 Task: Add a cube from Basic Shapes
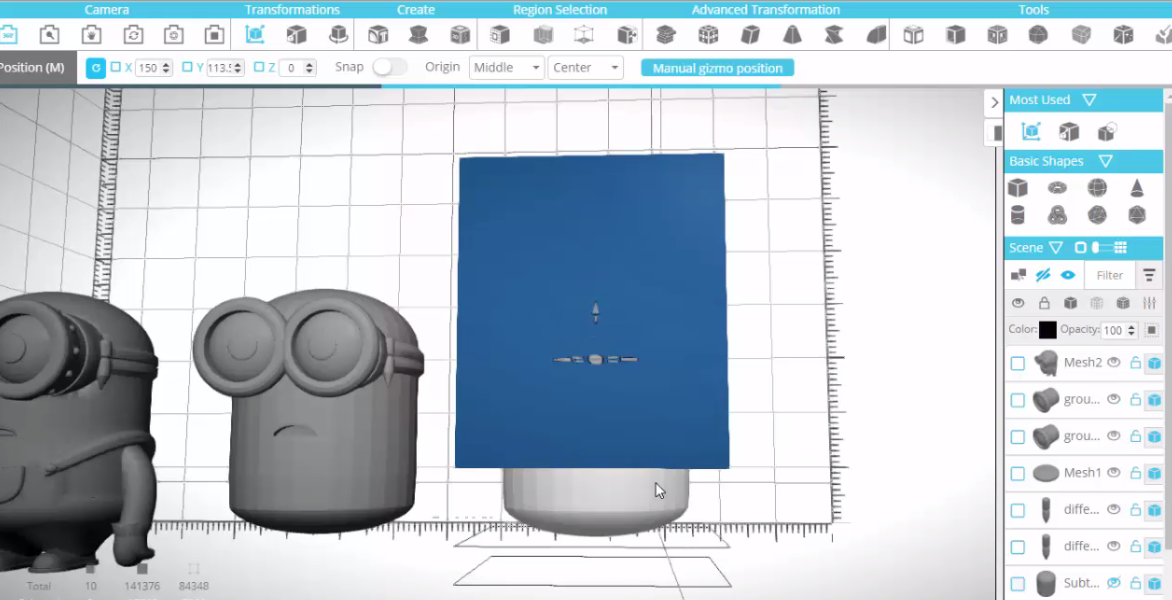coord(1017,188)
